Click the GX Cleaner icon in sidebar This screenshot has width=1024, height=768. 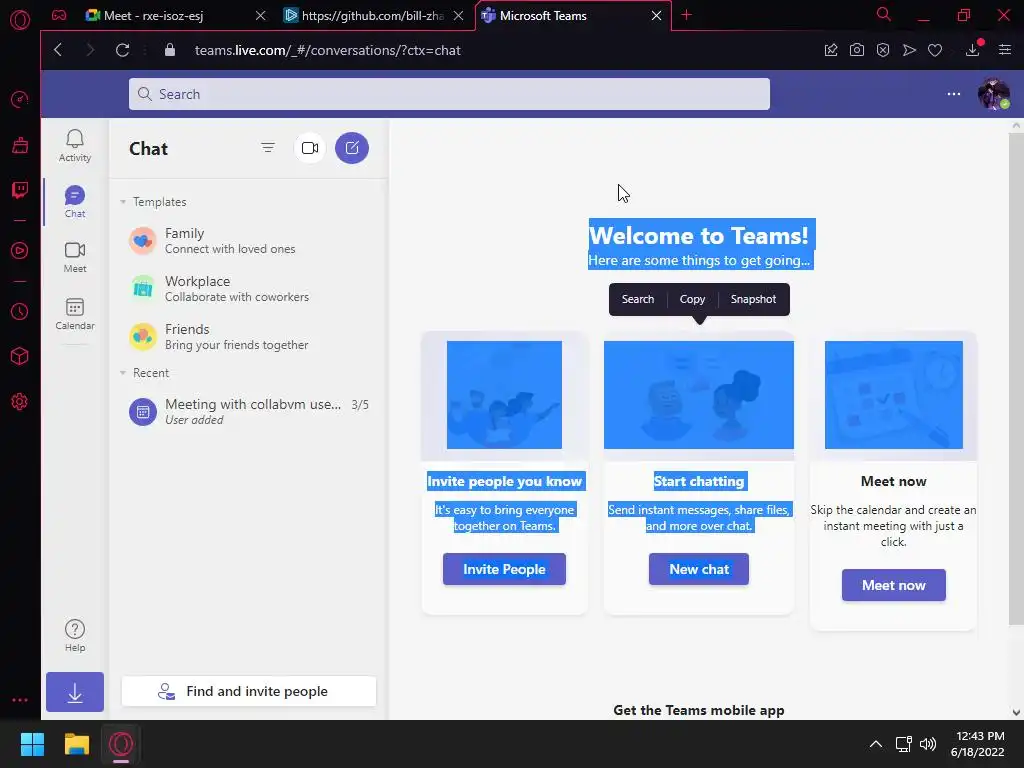[20, 145]
